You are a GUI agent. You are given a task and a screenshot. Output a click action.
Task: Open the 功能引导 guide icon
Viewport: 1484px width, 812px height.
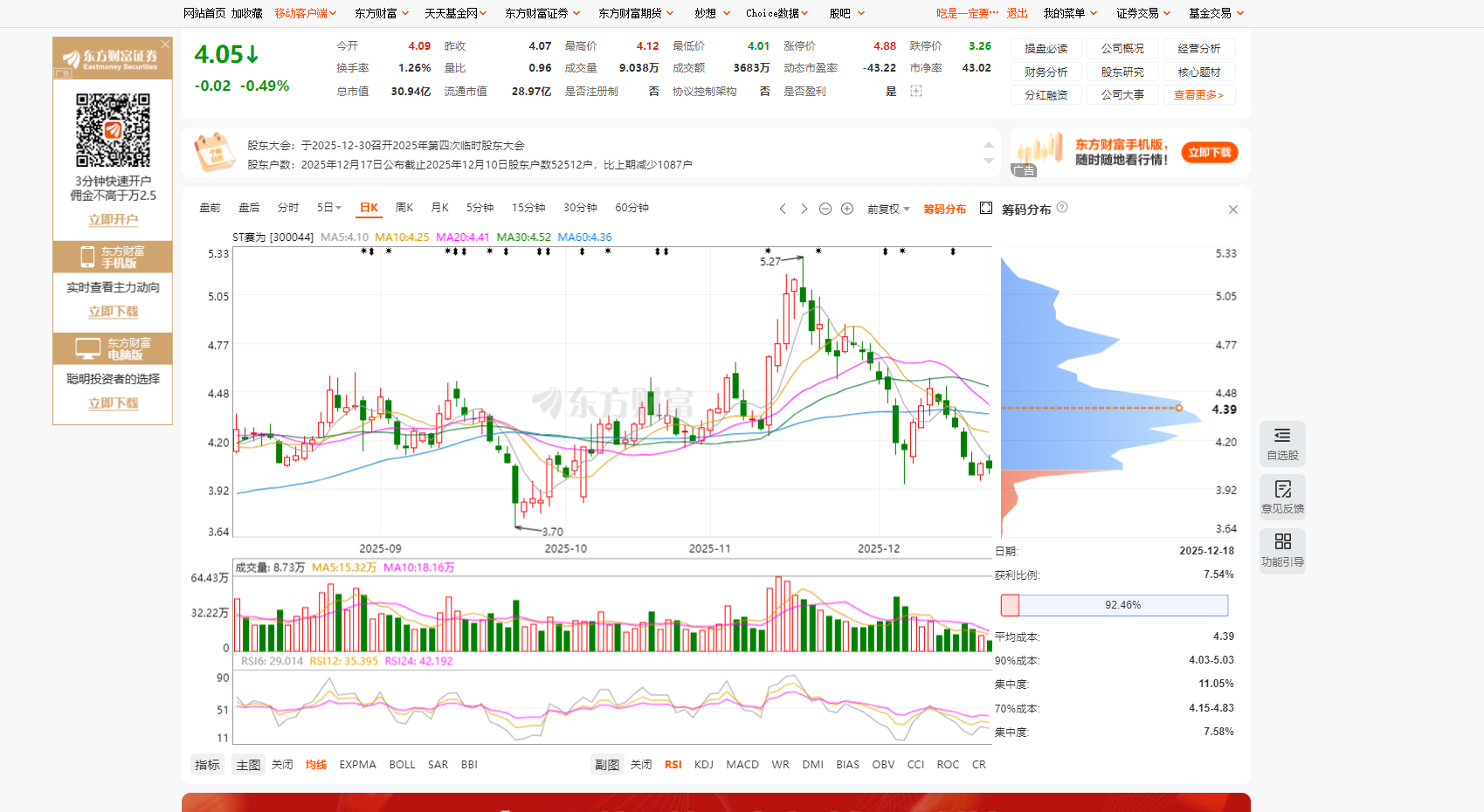point(1282,551)
